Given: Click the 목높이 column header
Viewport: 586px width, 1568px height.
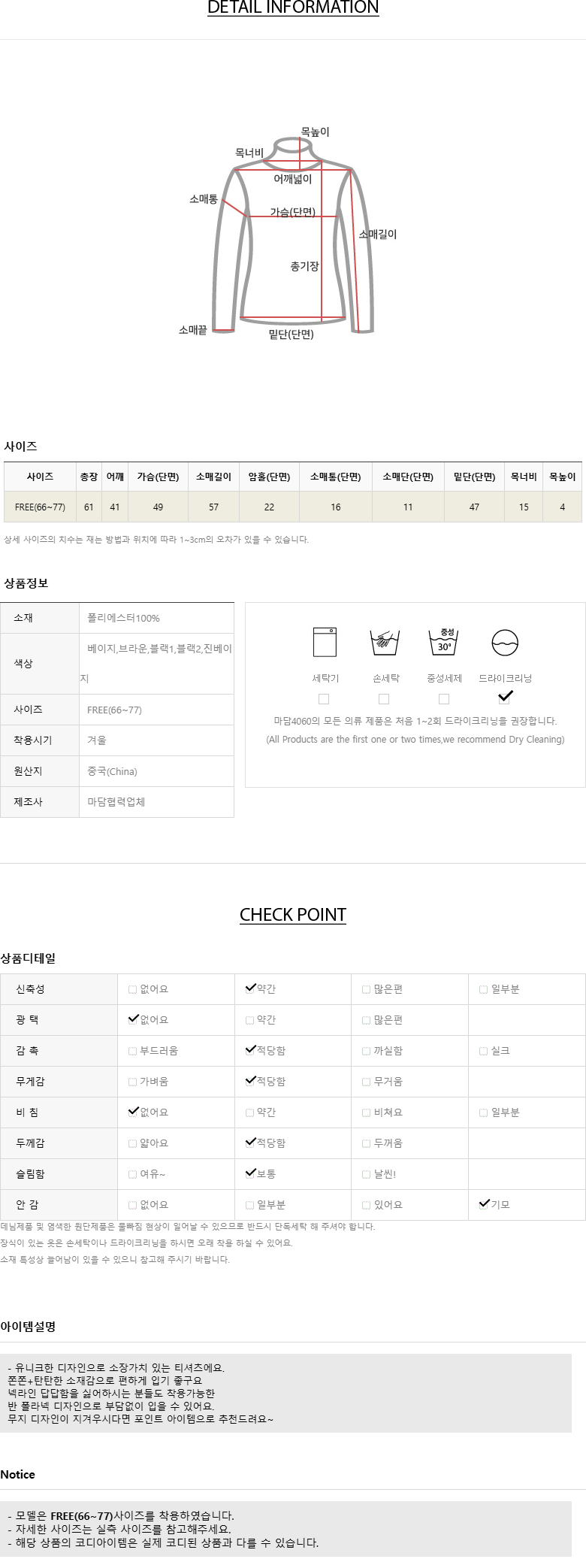Looking at the screenshot, I should tap(562, 477).
